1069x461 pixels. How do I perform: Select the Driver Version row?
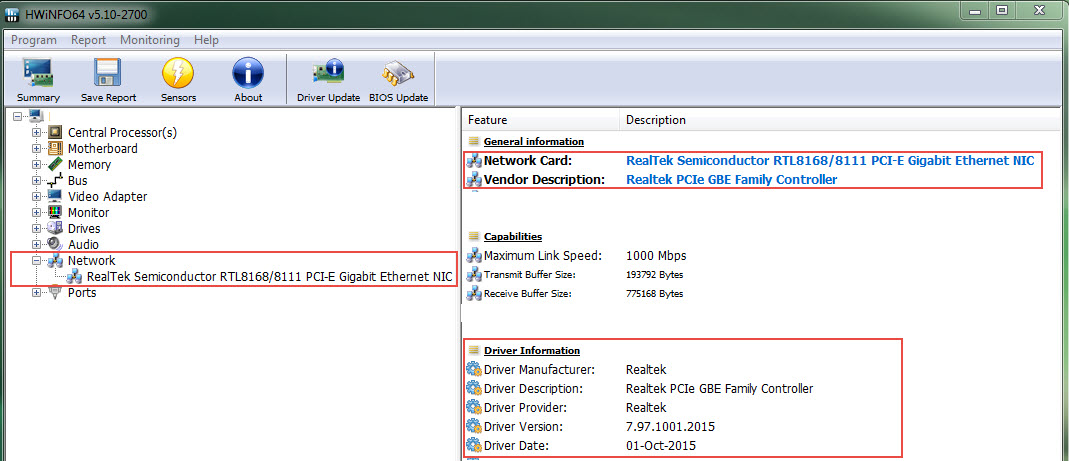pyautogui.click(x=670, y=426)
